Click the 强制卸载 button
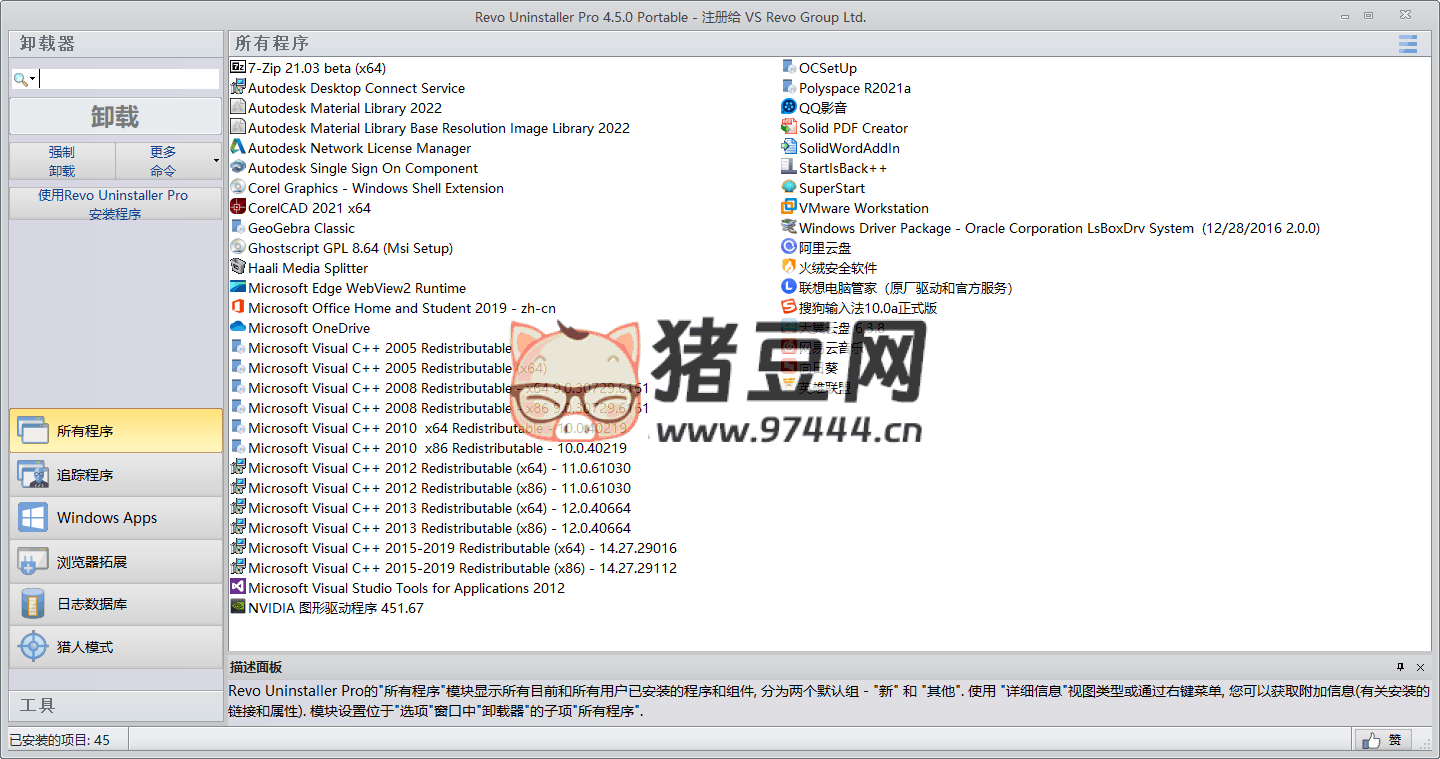1440x759 pixels. (61, 160)
